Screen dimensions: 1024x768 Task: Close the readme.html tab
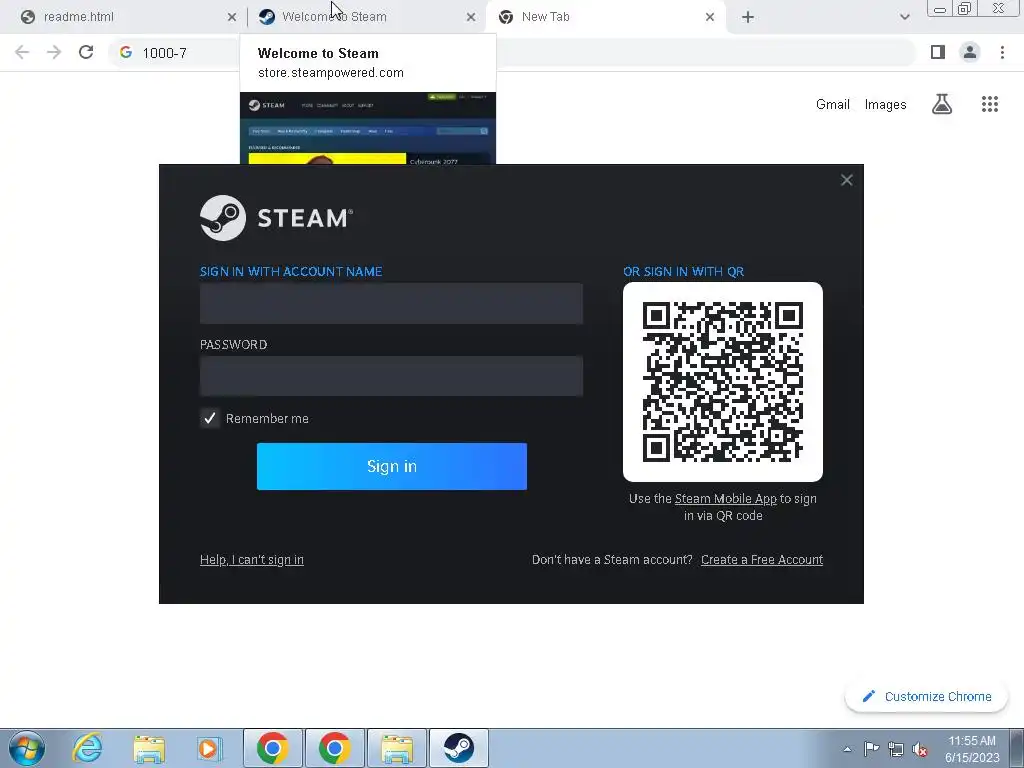232,17
